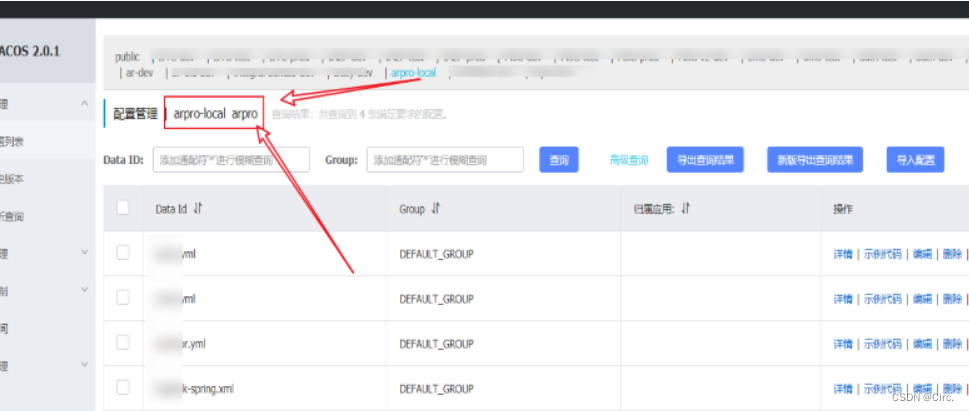Click the blue 查询 search button
969x411 pixels.
559,159
